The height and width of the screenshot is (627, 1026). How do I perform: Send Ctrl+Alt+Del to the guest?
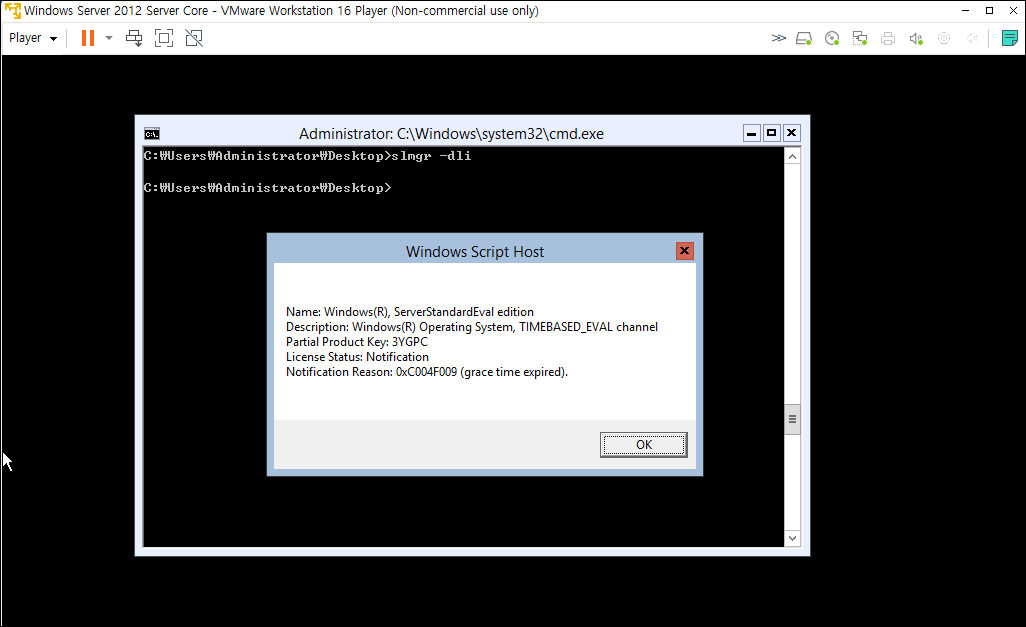(134, 38)
